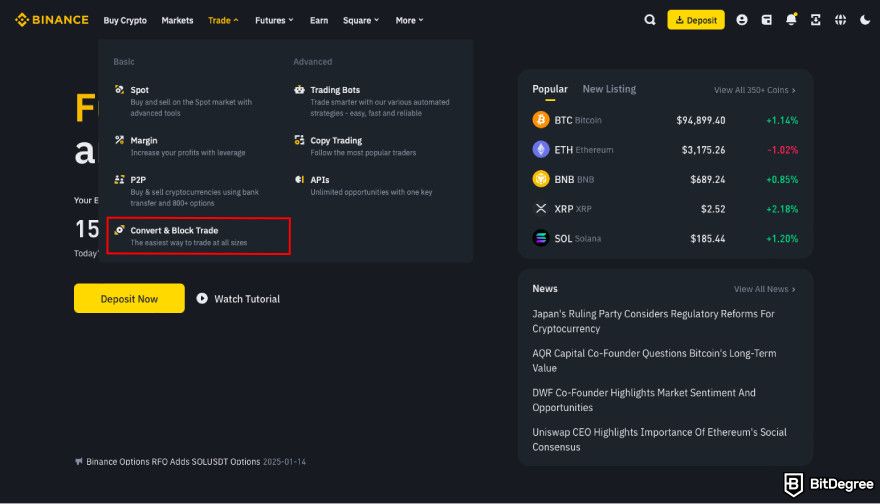Image resolution: width=880 pixels, height=504 pixels.
Task: Expand the Square dropdown
Action: 361,20
